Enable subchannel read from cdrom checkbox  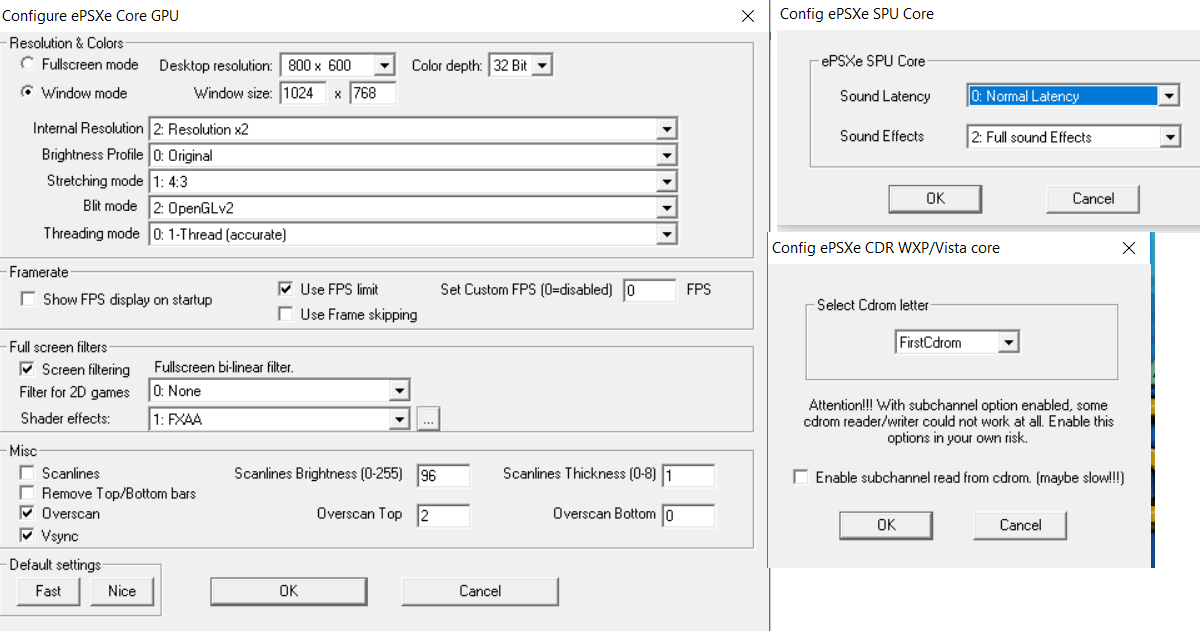click(800, 478)
